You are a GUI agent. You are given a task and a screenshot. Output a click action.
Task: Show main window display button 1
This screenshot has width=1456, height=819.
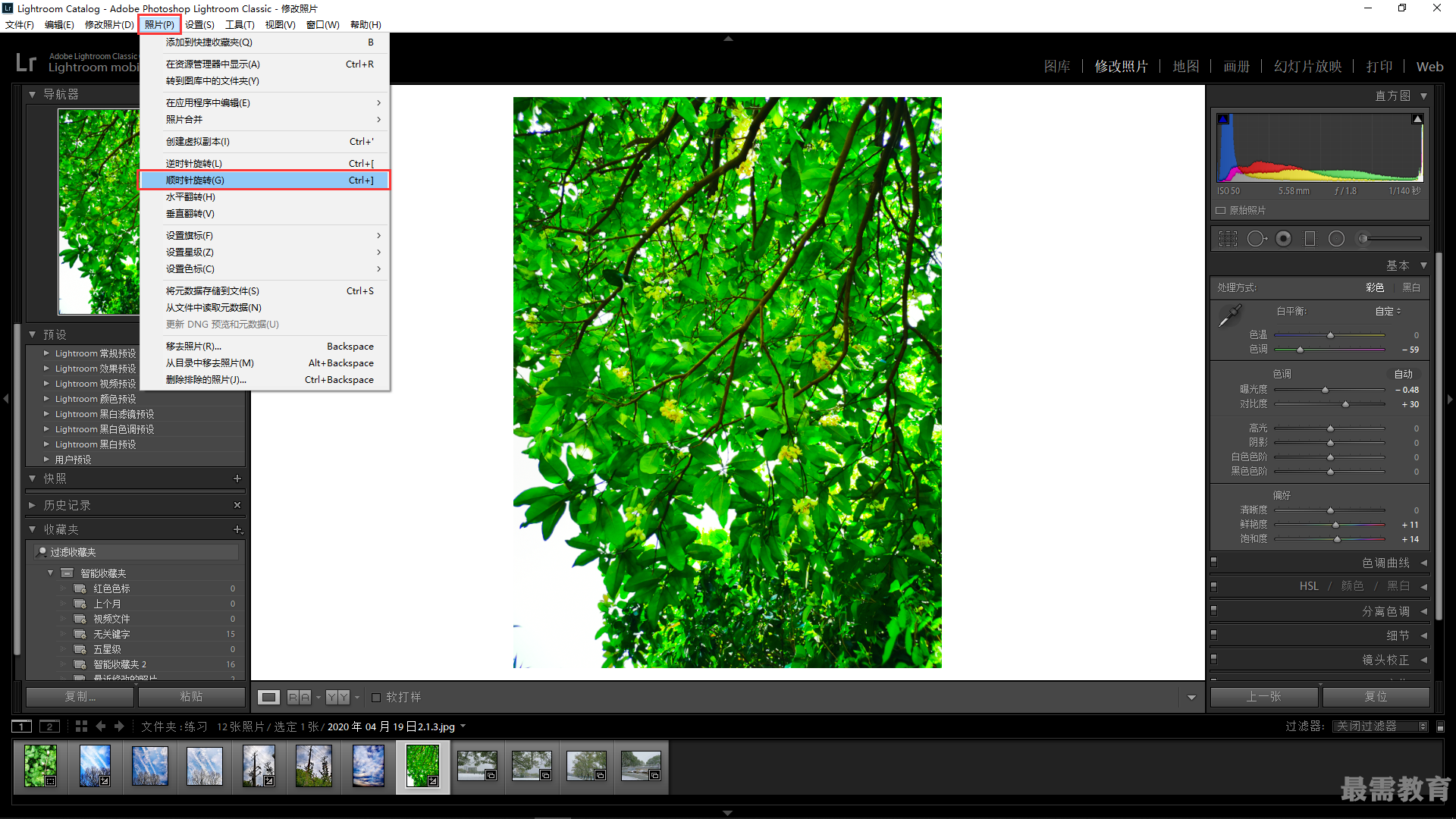tap(22, 726)
